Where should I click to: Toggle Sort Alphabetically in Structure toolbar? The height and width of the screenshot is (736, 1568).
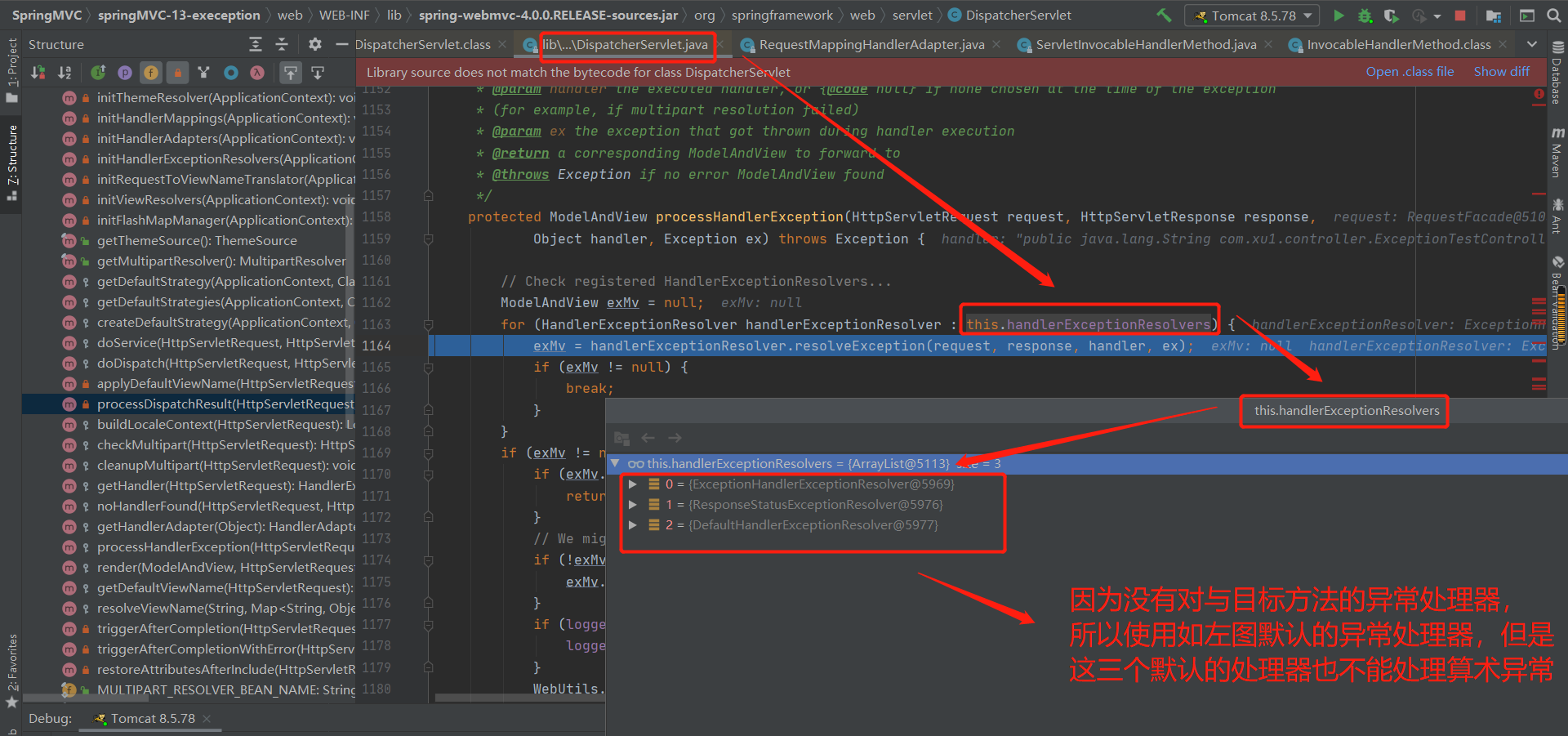click(65, 73)
